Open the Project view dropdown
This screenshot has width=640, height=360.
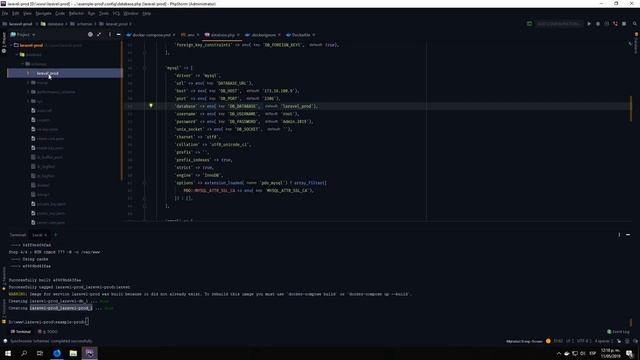[x=23, y=35]
